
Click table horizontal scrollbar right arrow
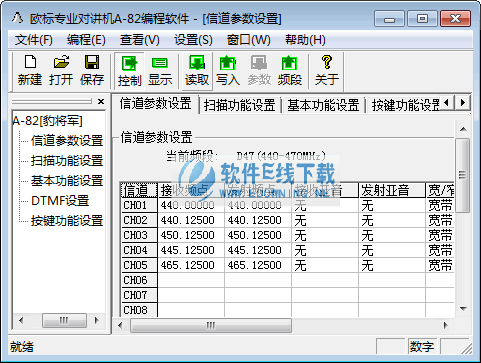click(x=446, y=325)
